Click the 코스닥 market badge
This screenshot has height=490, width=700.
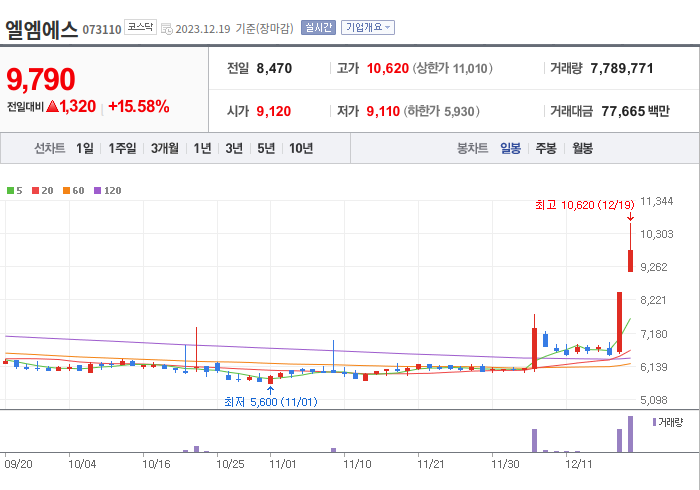(x=140, y=27)
